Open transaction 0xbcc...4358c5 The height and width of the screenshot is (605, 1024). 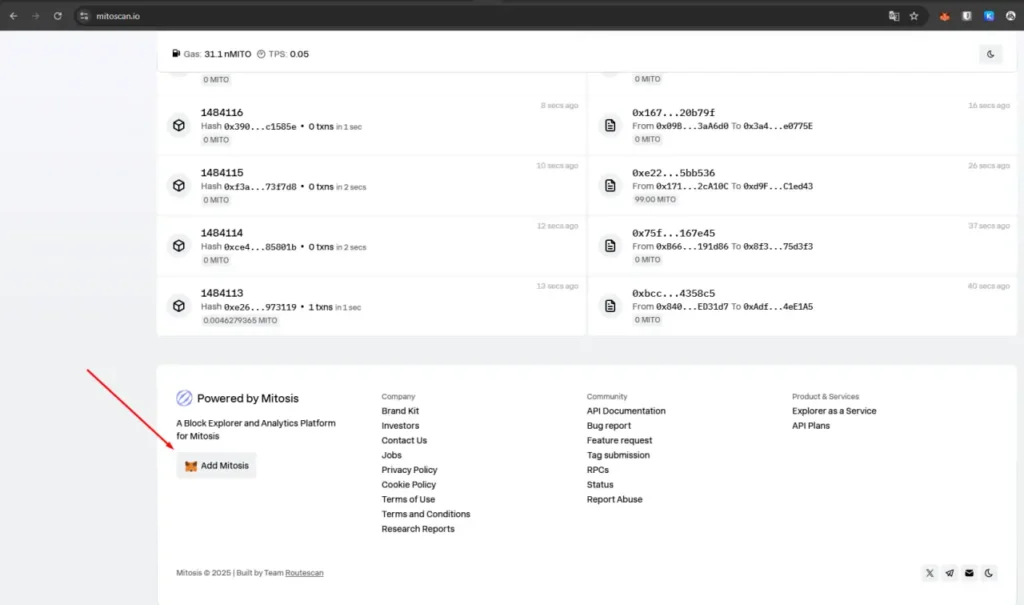(673, 293)
